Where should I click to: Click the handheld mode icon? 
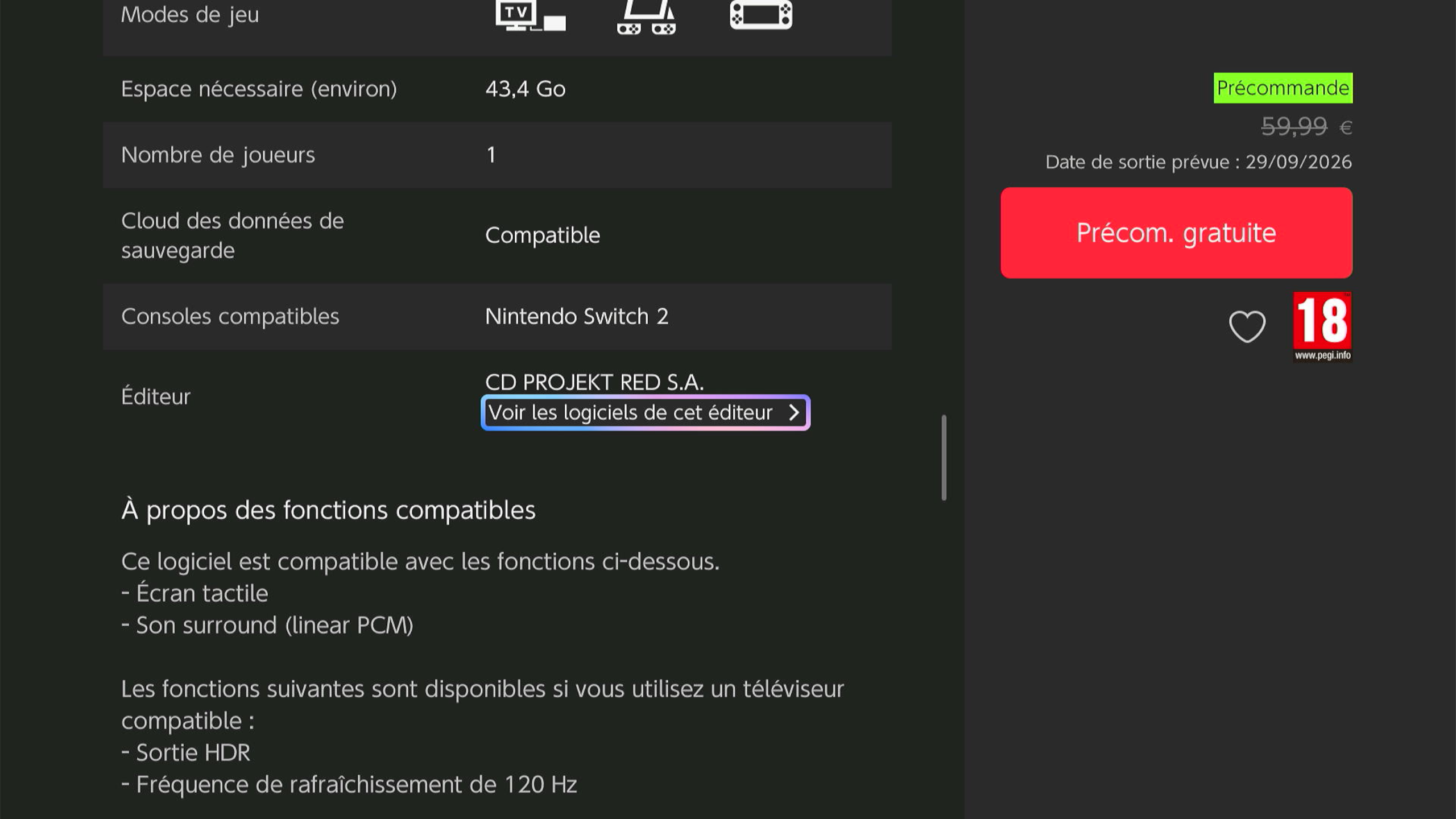[x=761, y=14]
